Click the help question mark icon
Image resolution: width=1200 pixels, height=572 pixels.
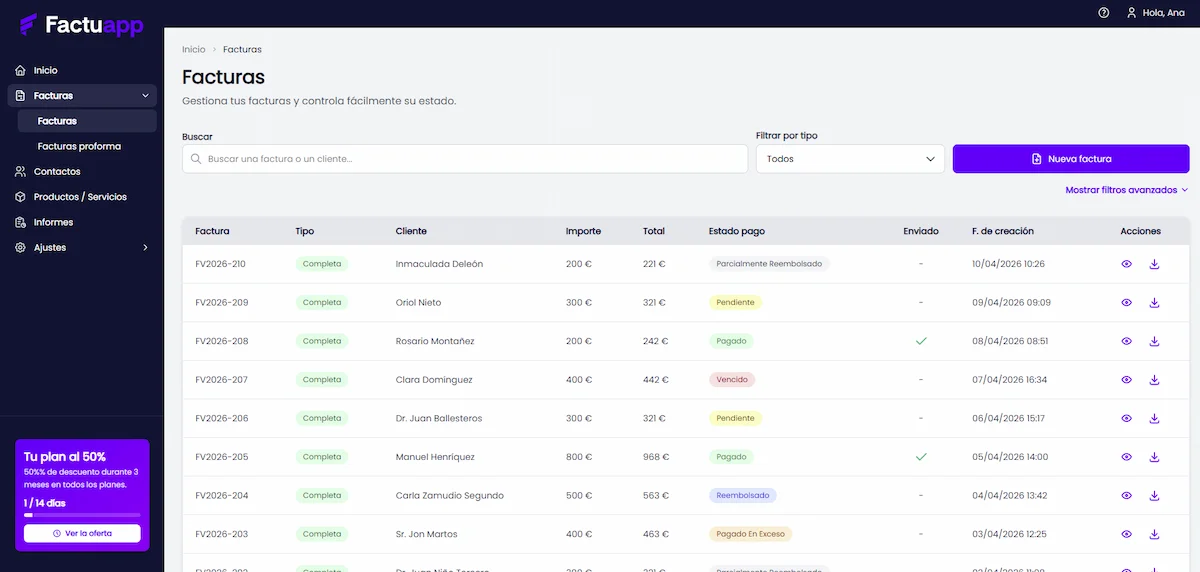point(1104,13)
